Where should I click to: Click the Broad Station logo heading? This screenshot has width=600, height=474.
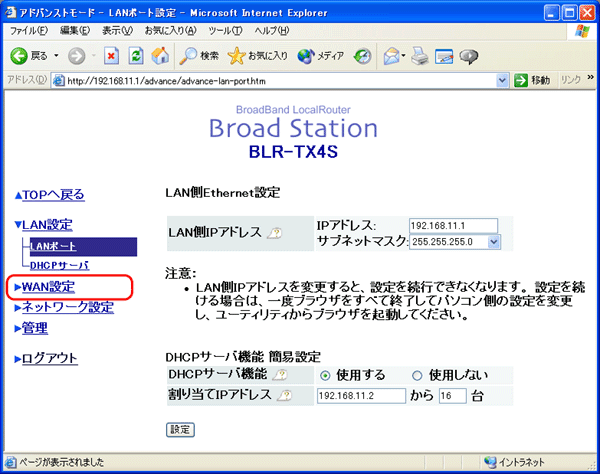click(293, 128)
